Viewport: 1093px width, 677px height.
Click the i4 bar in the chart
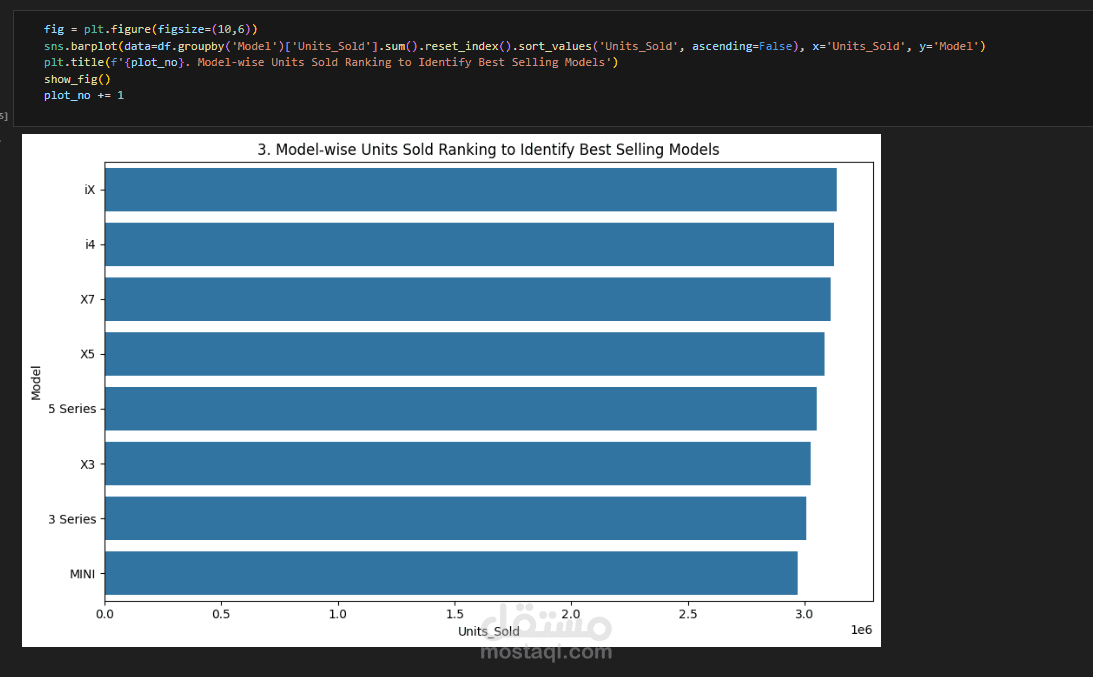[x=469, y=244]
